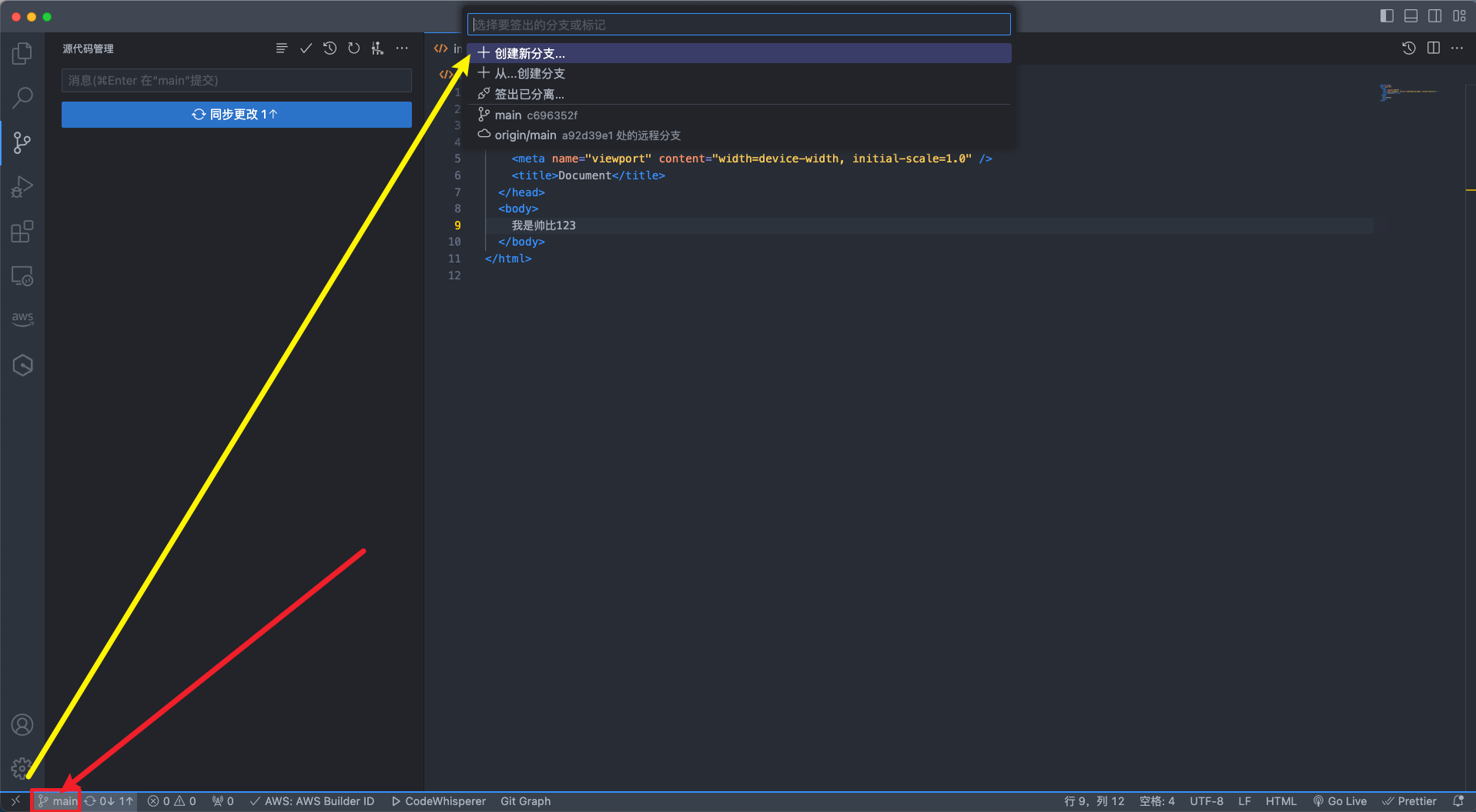Image resolution: width=1476 pixels, height=812 pixels.
Task: Open customize layout icon in title bar
Action: pyautogui.click(x=1459, y=16)
